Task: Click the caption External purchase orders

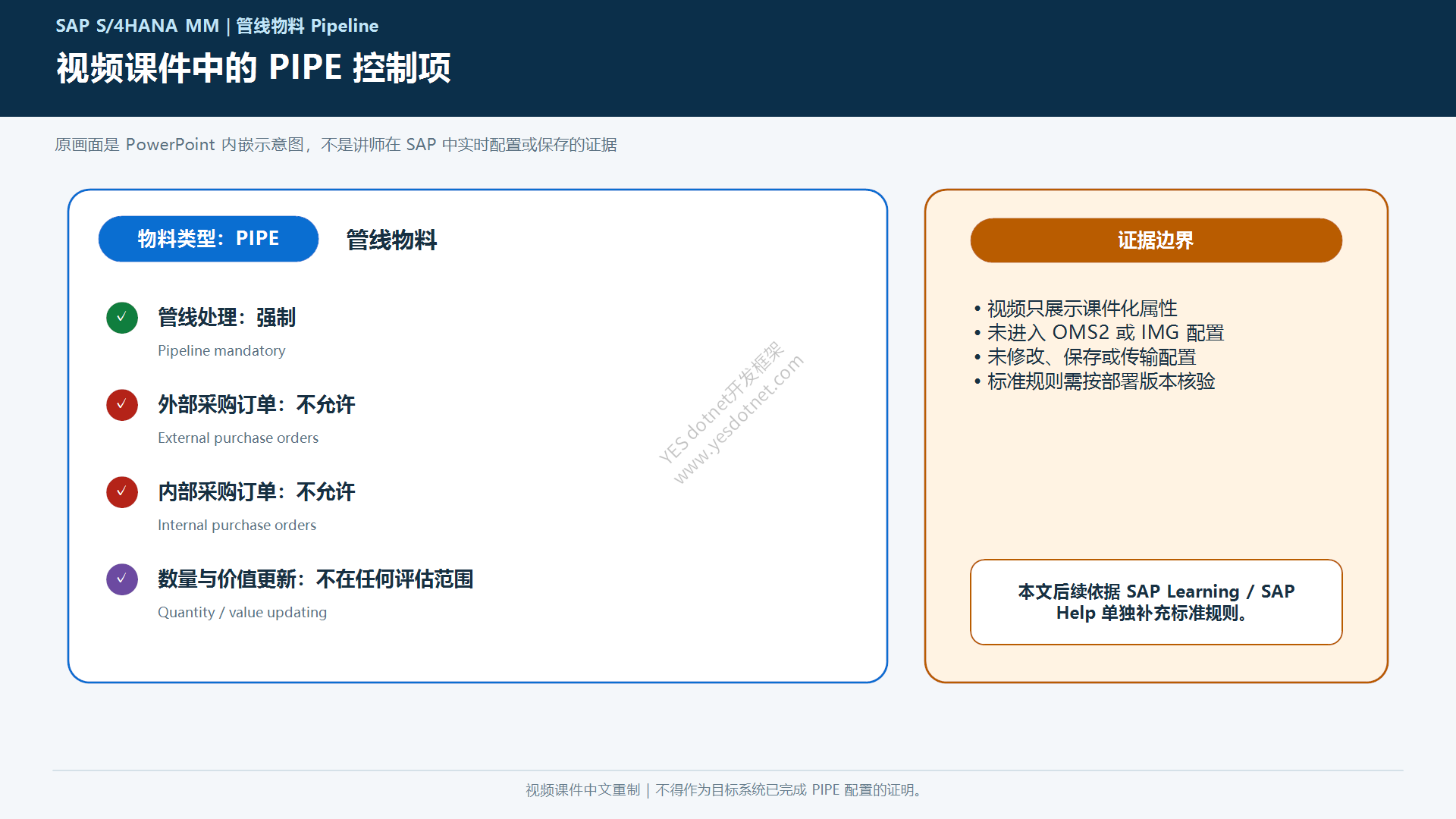Action: [x=238, y=438]
